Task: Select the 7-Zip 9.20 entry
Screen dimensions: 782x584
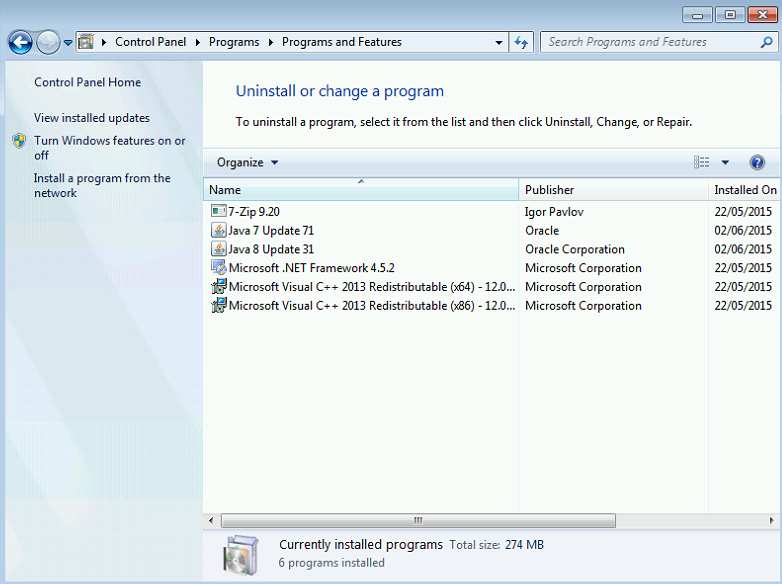Action: (254, 211)
